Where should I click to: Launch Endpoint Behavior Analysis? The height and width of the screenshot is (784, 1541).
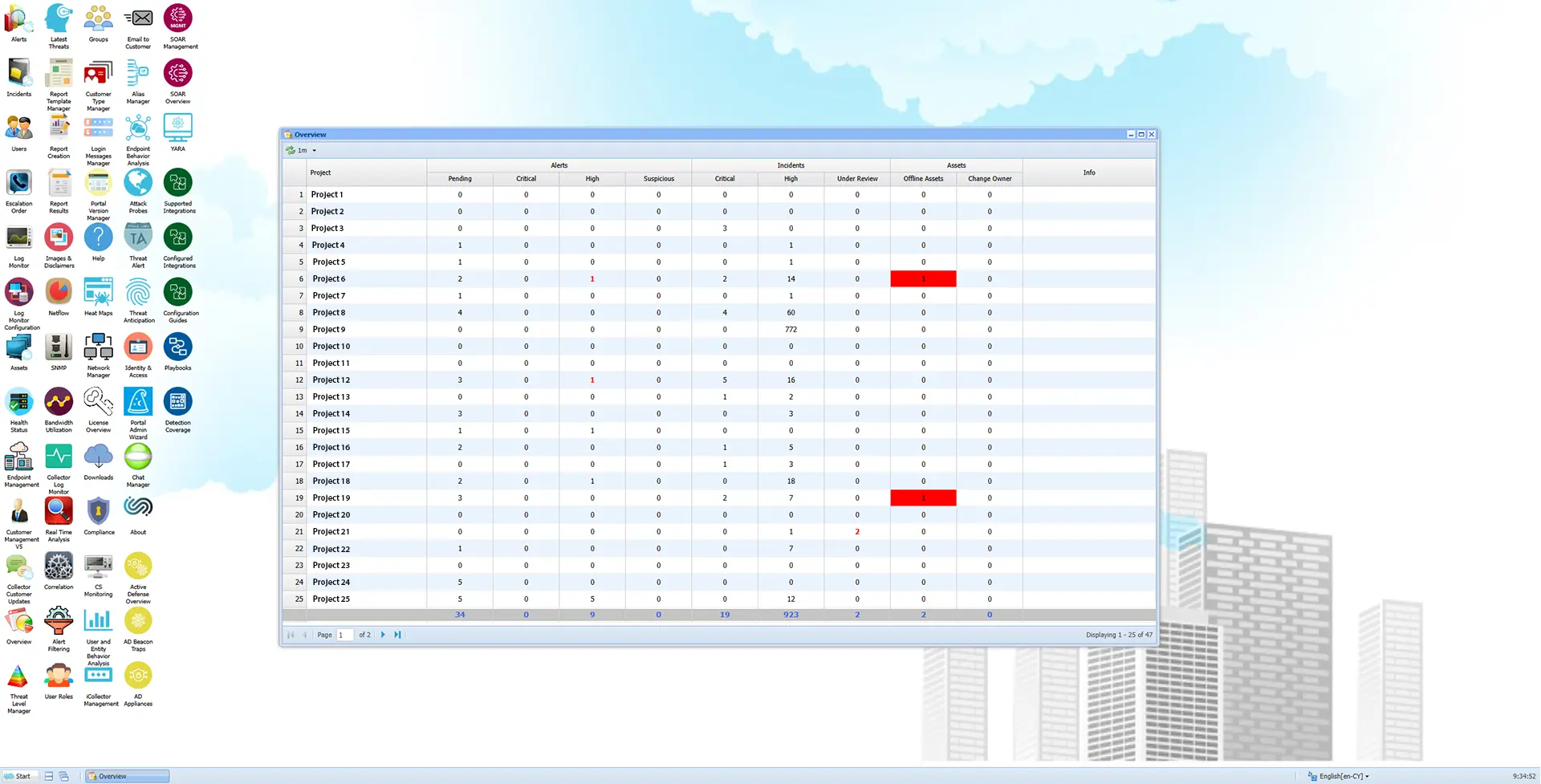137,128
